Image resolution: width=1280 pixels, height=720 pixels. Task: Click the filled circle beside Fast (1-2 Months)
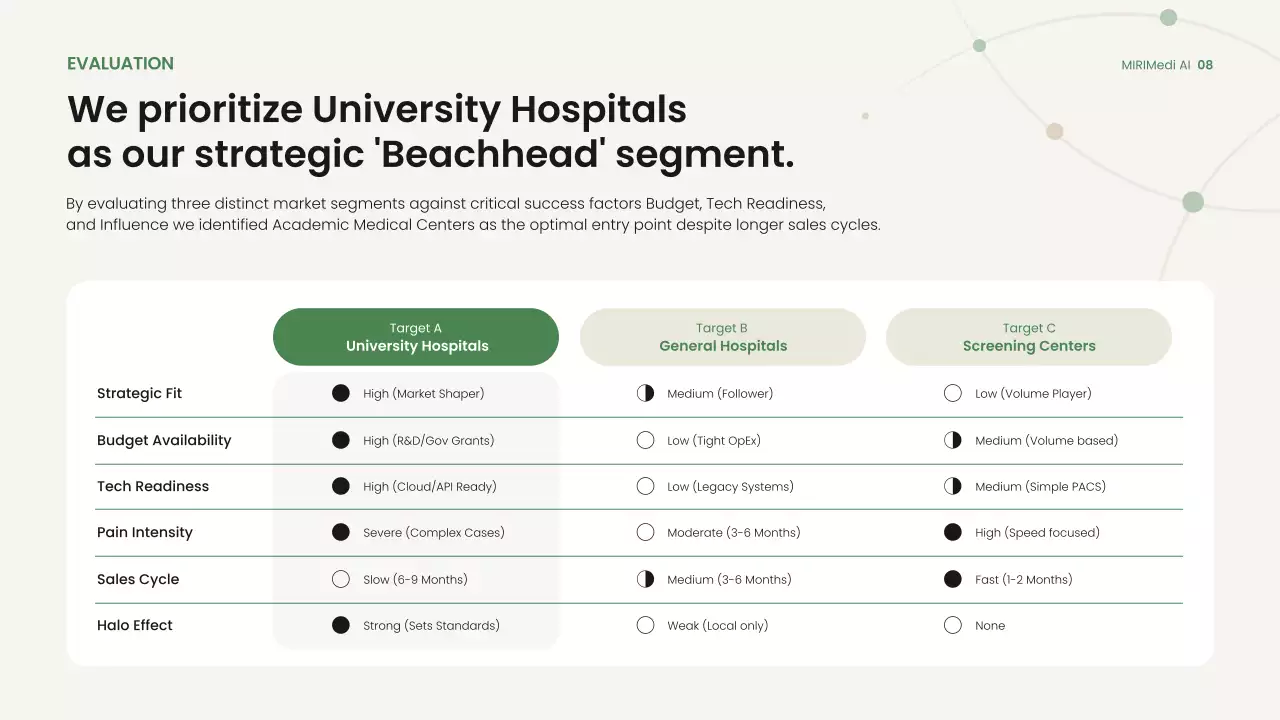click(953, 579)
